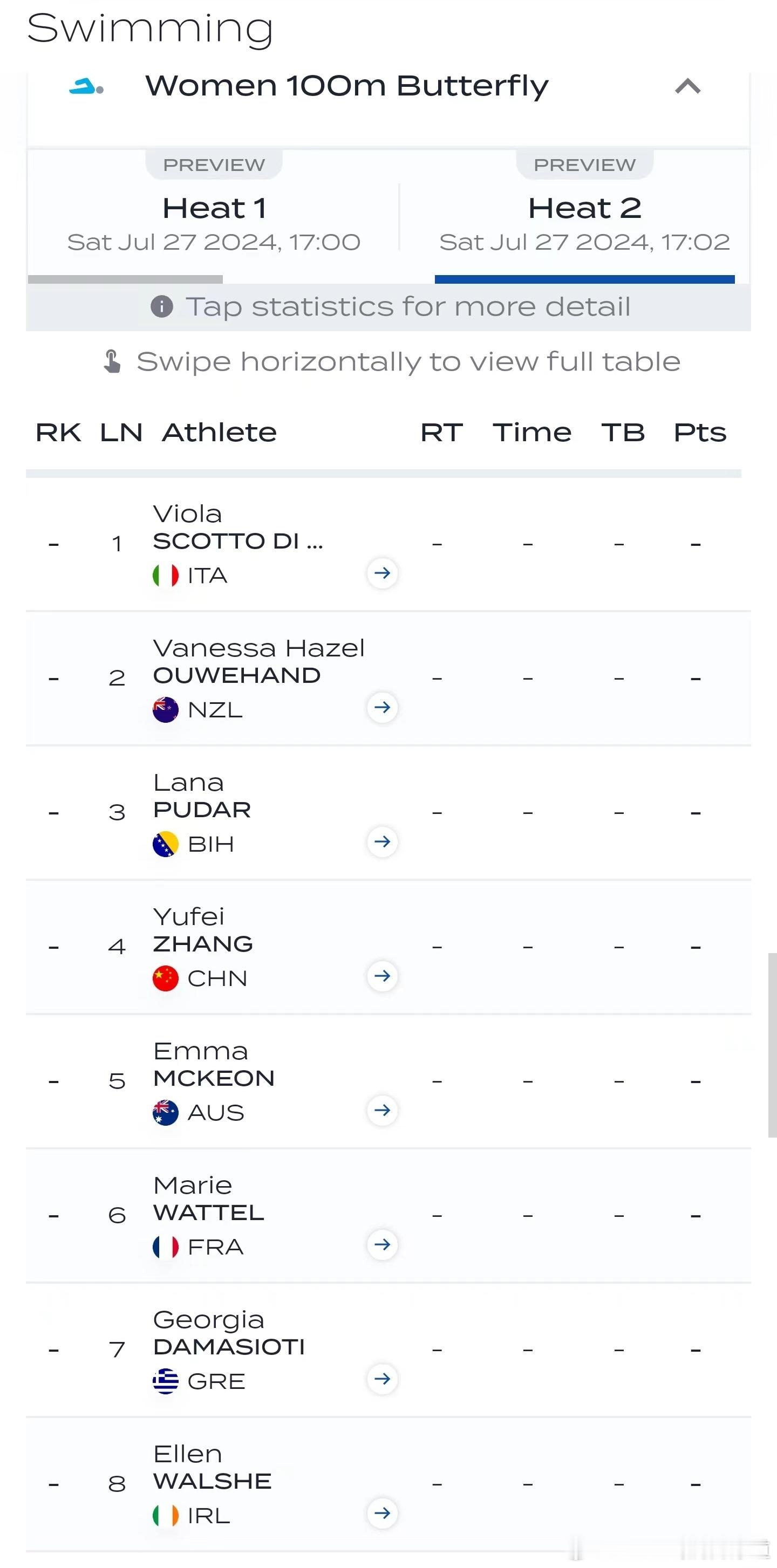Collapse the Women 100m Butterfly section
The image size is (777, 1568).
click(x=687, y=86)
